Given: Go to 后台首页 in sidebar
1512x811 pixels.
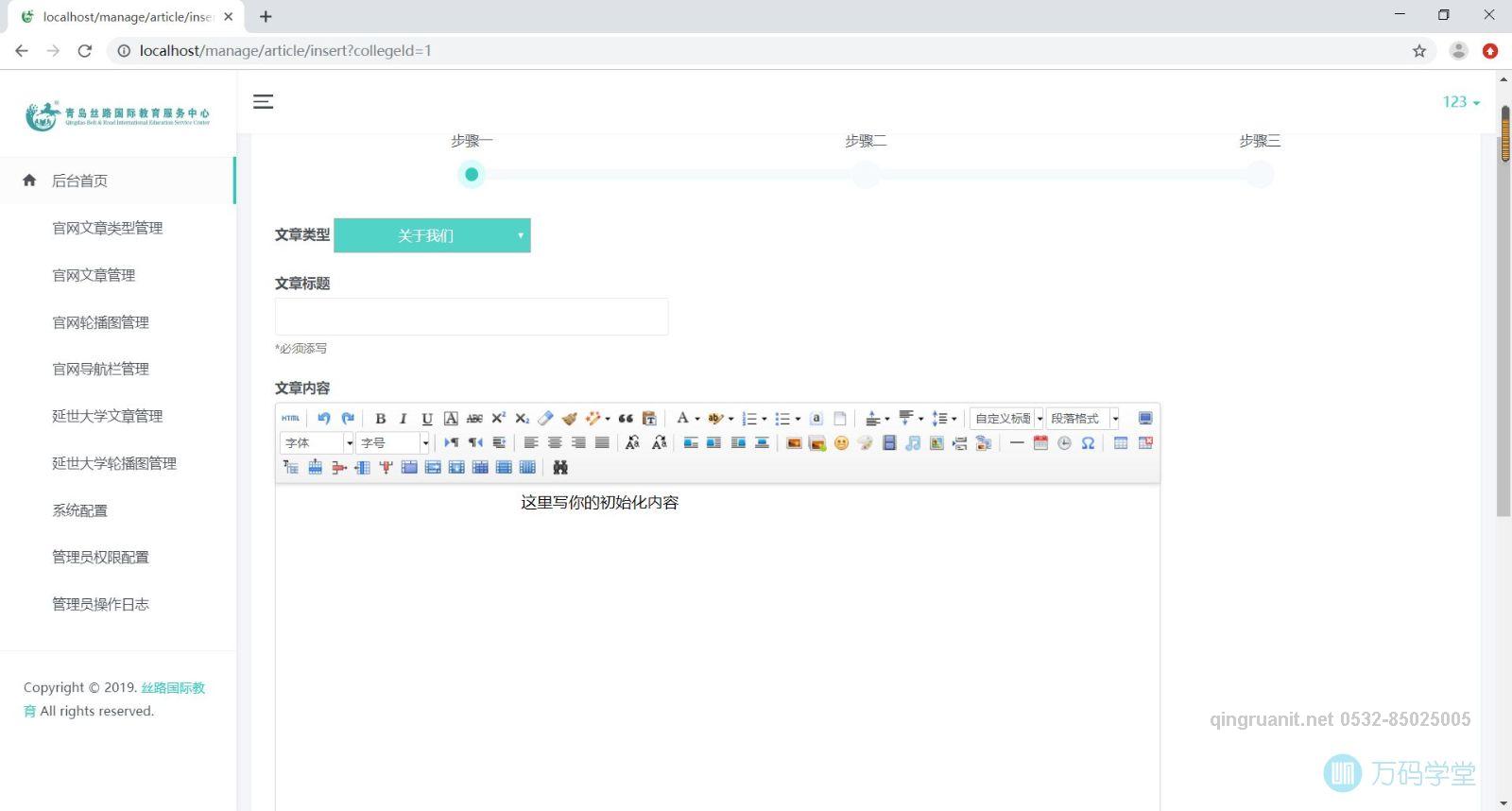Looking at the screenshot, I should click(79, 181).
